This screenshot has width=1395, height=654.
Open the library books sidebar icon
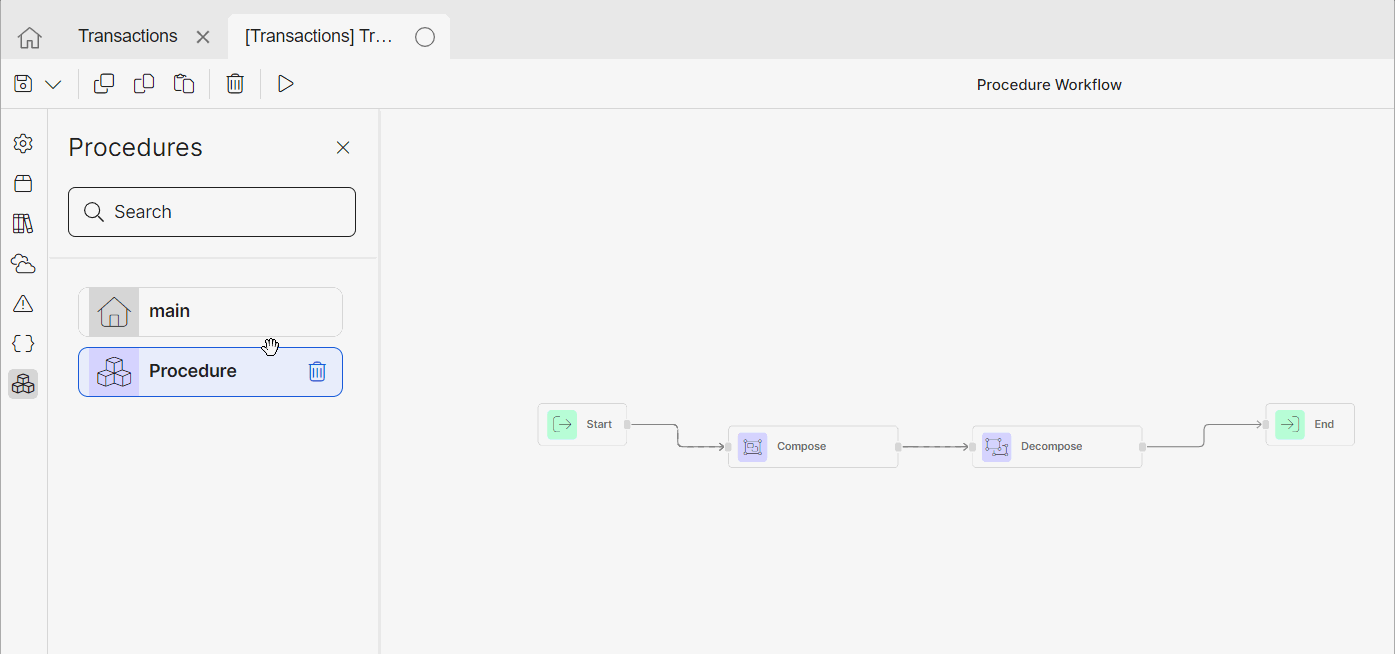tap(23, 223)
